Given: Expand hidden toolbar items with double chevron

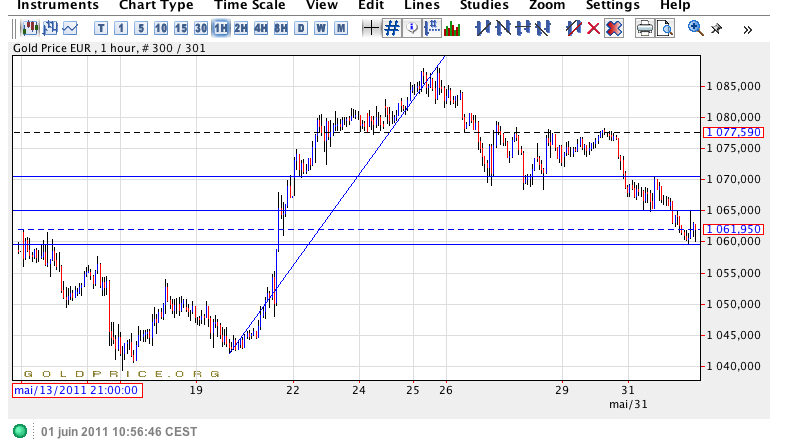Looking at the screenshot, I should tap(747, 29).
